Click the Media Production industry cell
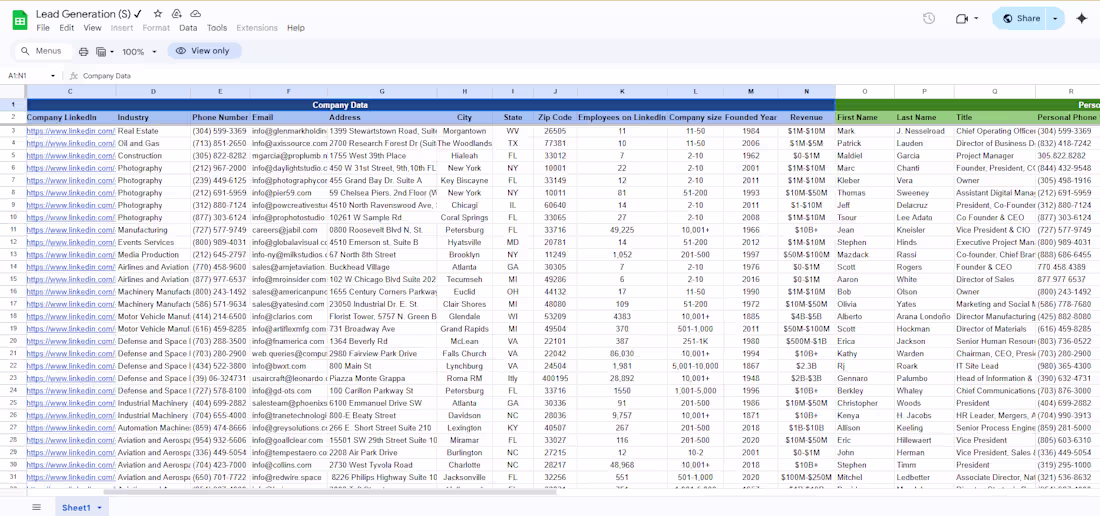The width and height of the screenshot is (1100, 516). click(153, 255)
